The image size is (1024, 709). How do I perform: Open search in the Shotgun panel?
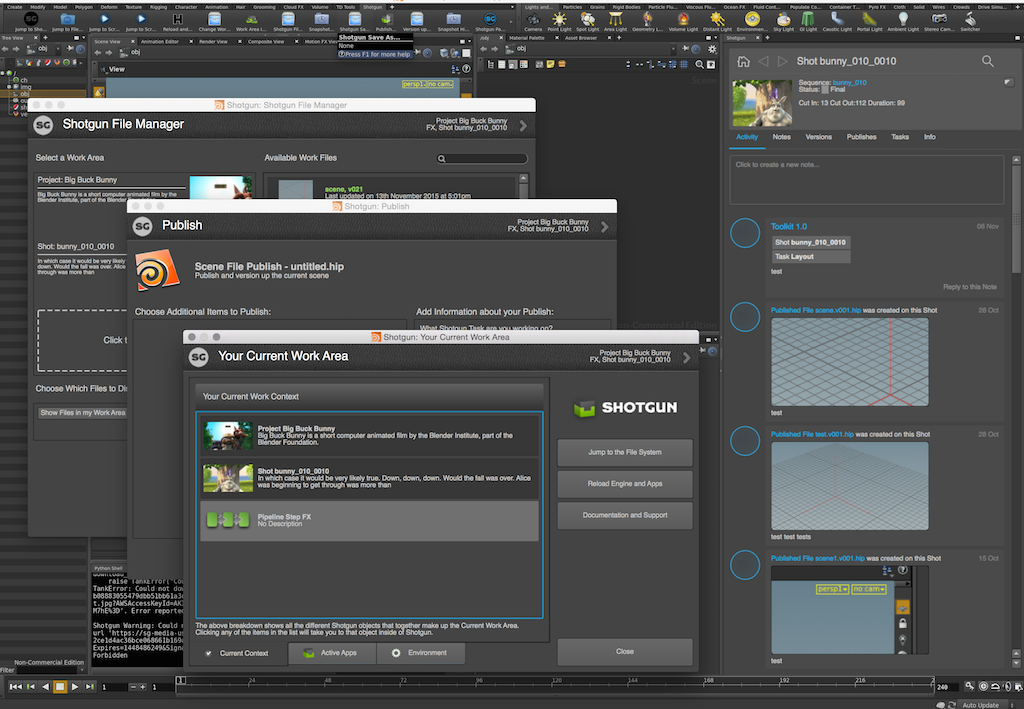[x=987, y=61]
